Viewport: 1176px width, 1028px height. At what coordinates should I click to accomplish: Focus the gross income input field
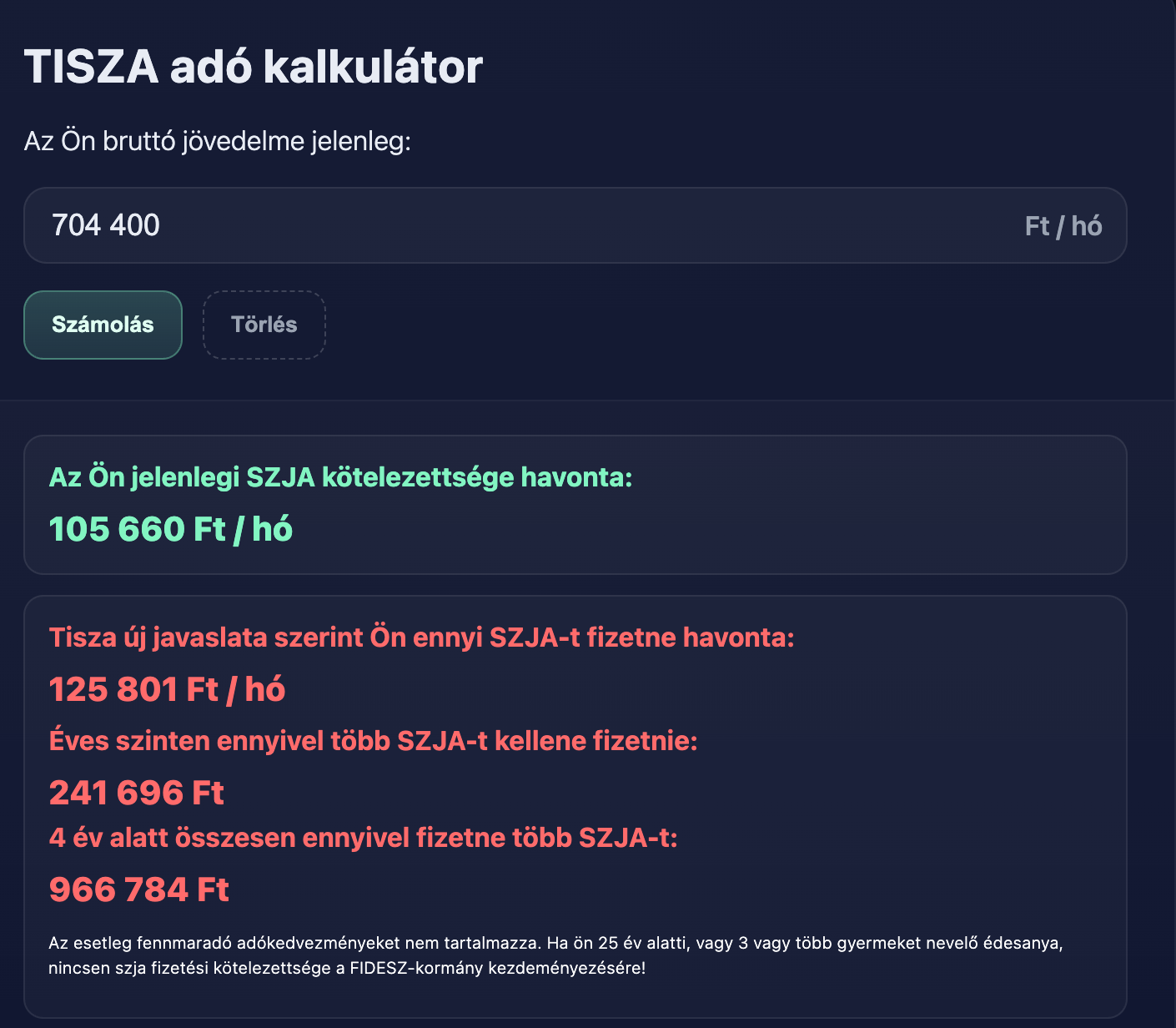click(500, 225)
